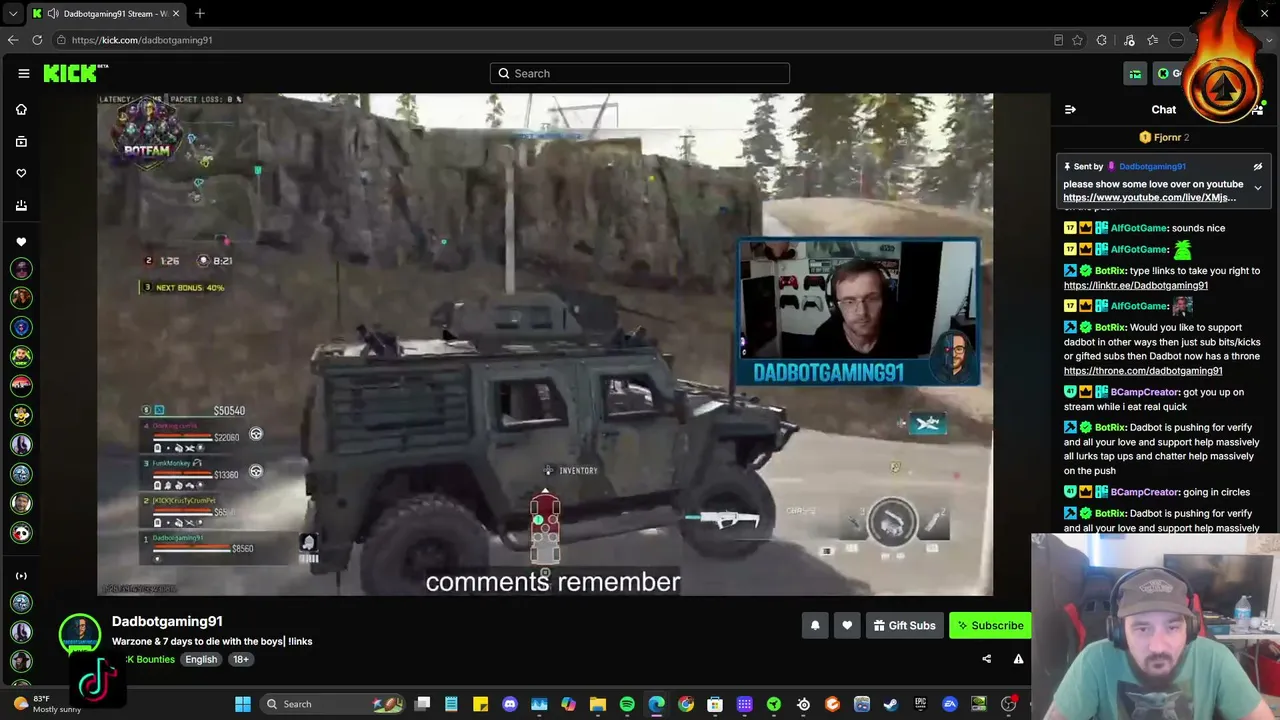Click the Fjornr top gifter entry
This screenshot has height=720, width=1280.
(1164, 137)
